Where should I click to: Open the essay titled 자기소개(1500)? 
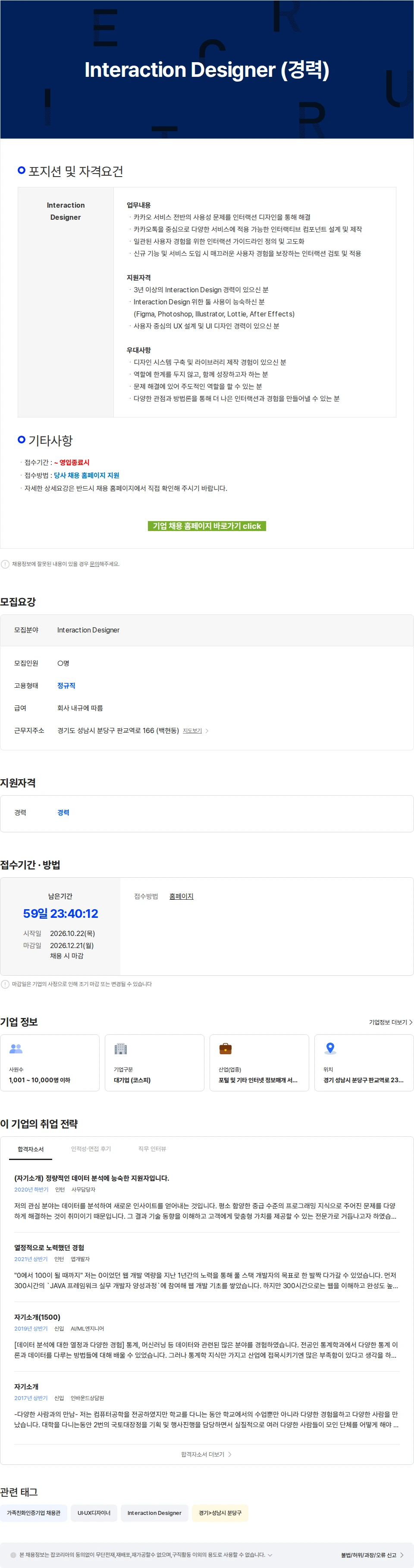point(37,1317)
